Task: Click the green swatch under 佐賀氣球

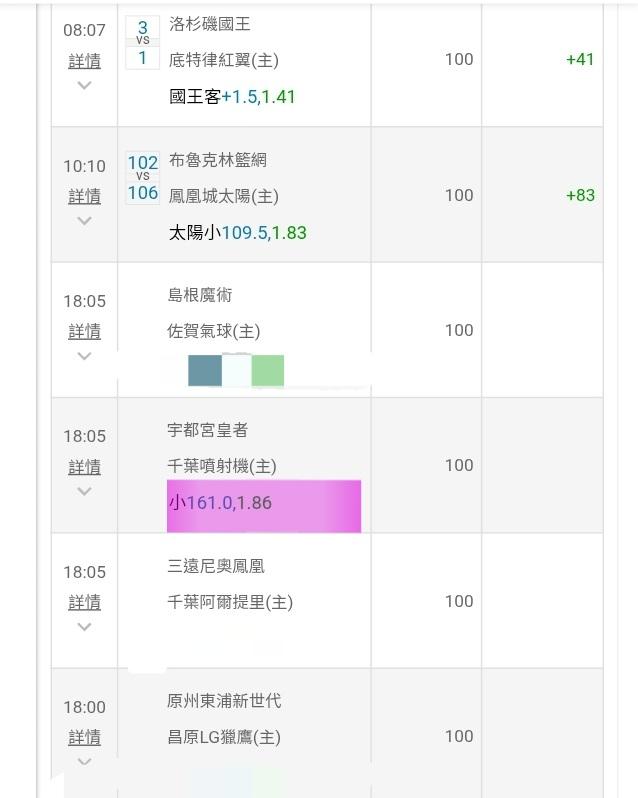Action: coord(267,370)
